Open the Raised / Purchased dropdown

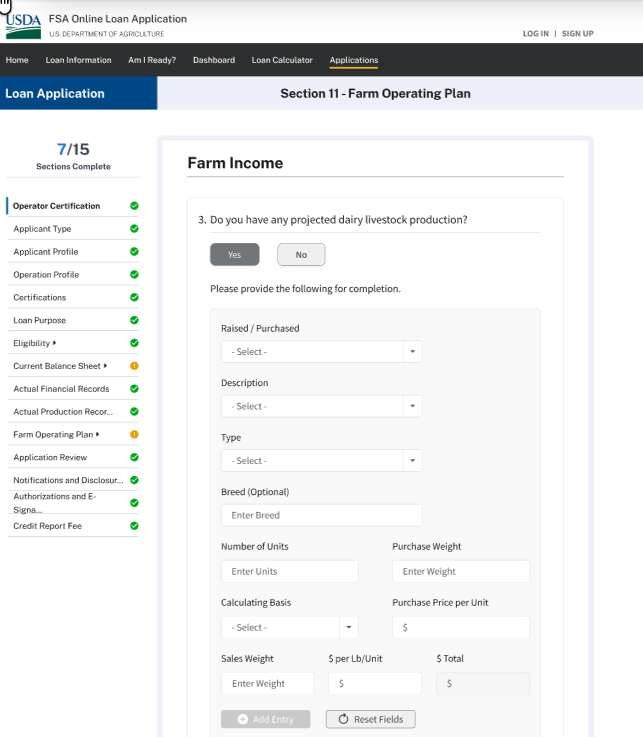[x=321, y=352]
